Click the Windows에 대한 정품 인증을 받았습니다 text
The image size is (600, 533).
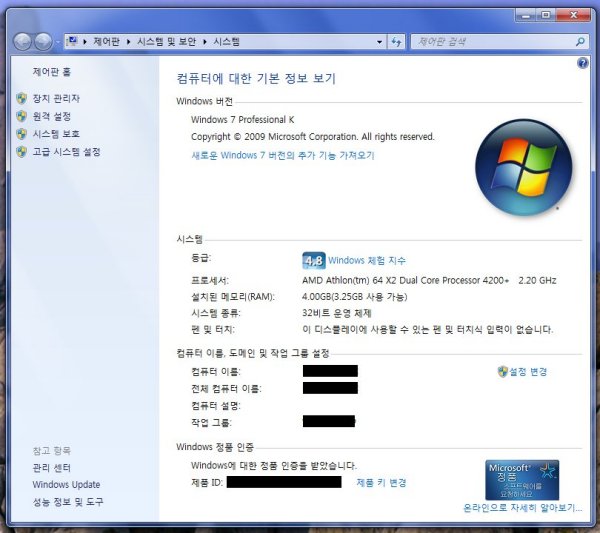(x=274, y=466)
